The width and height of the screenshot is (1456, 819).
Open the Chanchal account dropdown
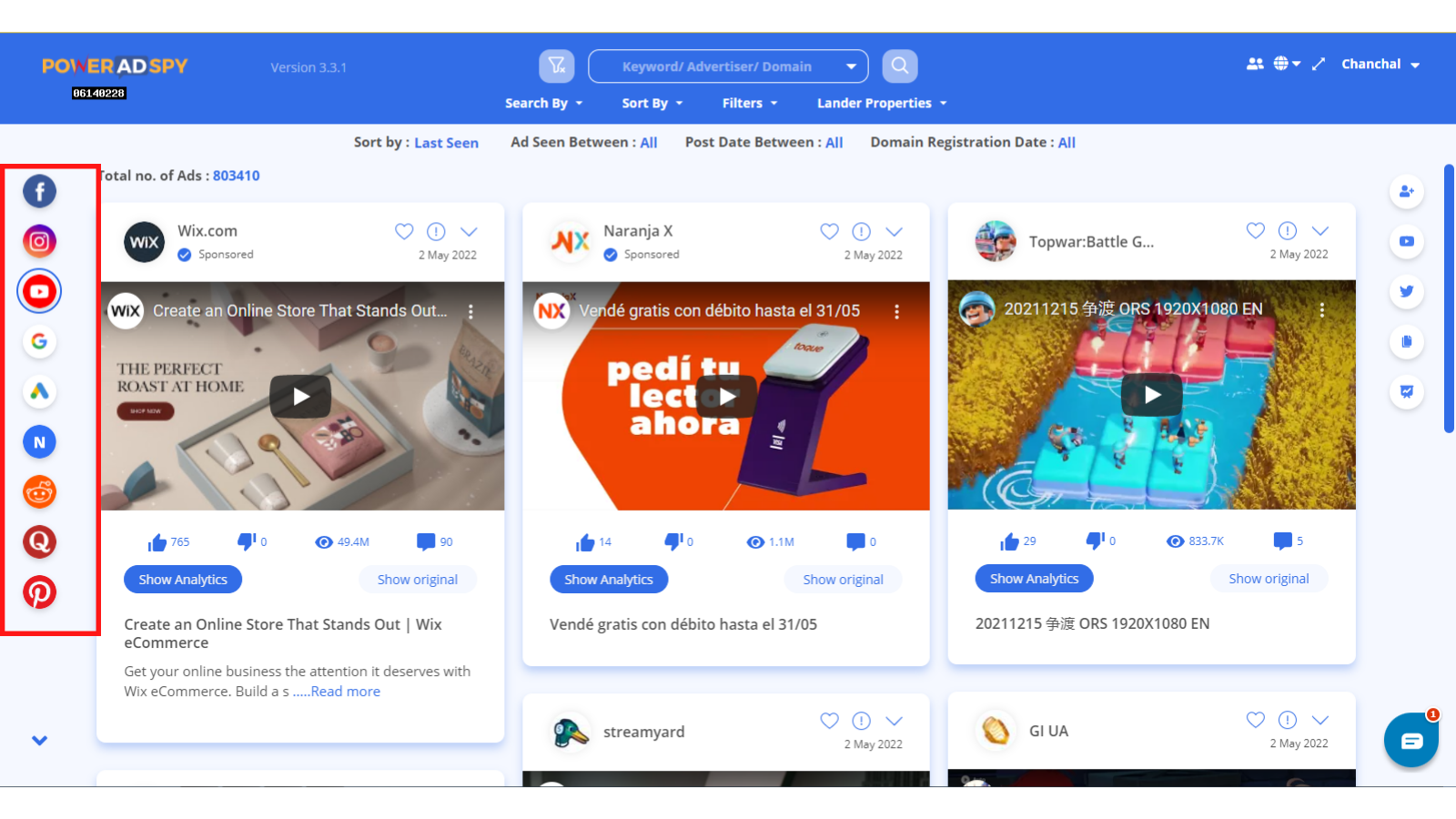tap(1380, 64)
